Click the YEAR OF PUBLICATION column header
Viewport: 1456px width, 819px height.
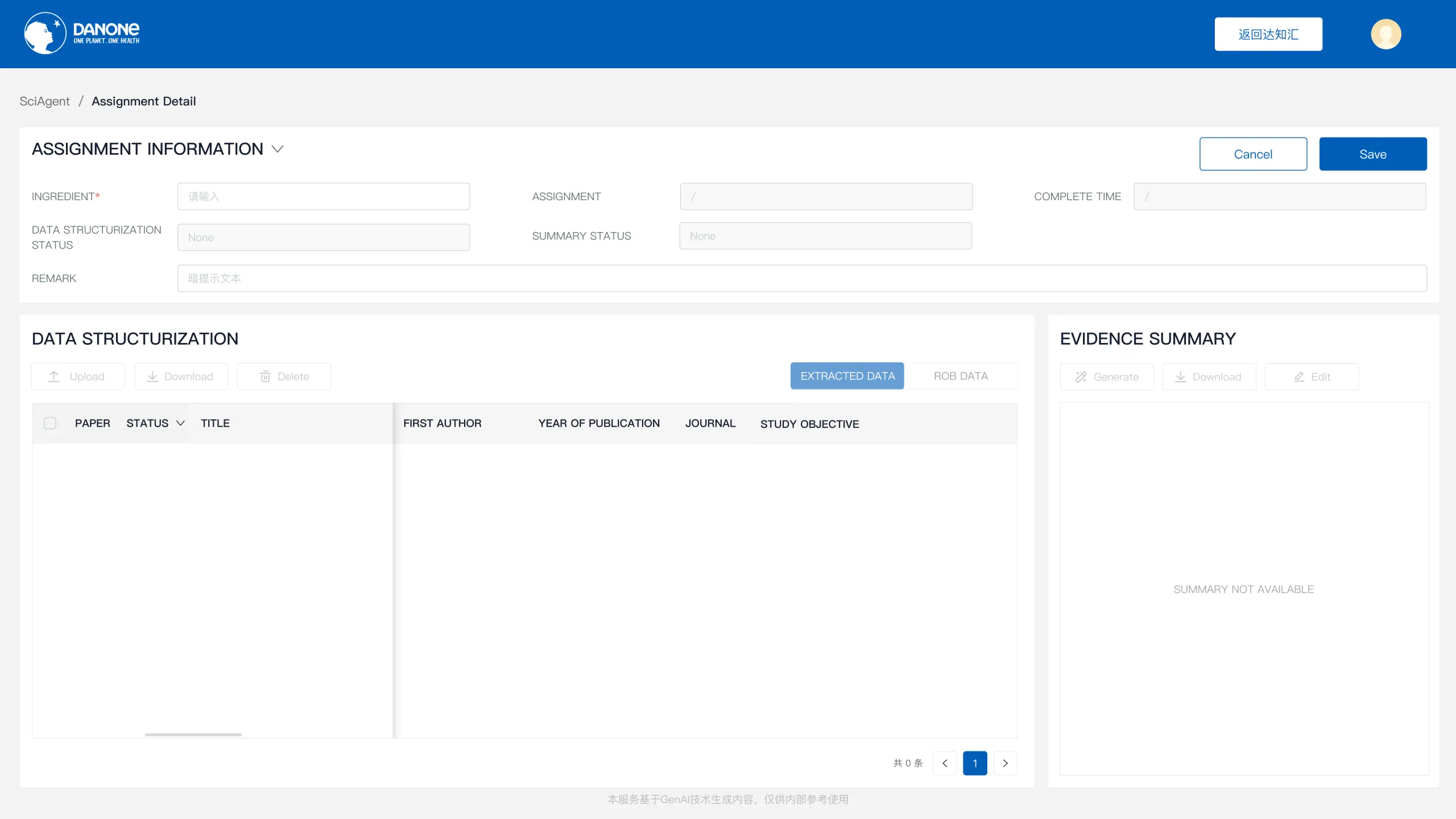pos(599,423)
